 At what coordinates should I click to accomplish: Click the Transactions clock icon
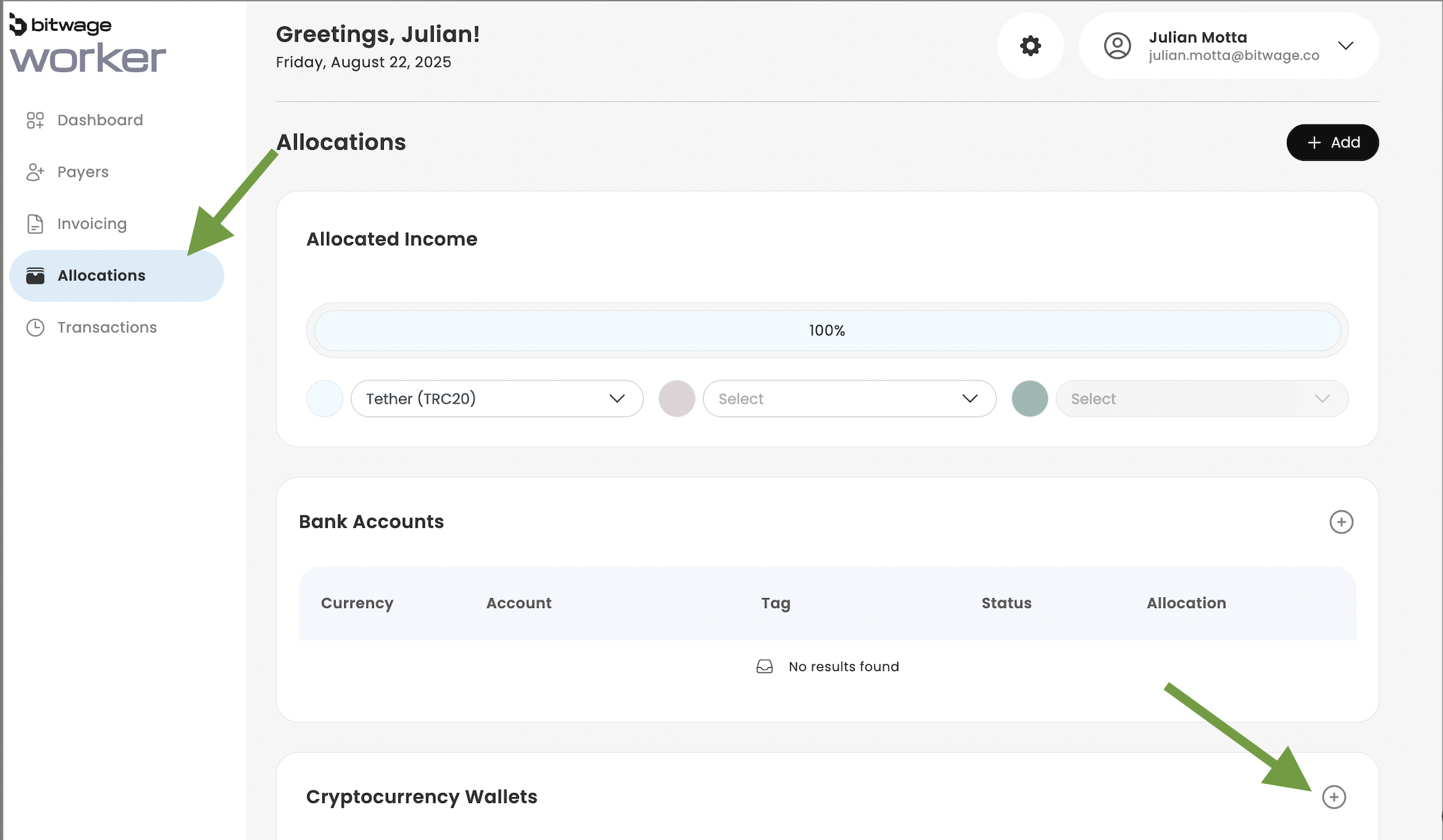pos(35,328)
